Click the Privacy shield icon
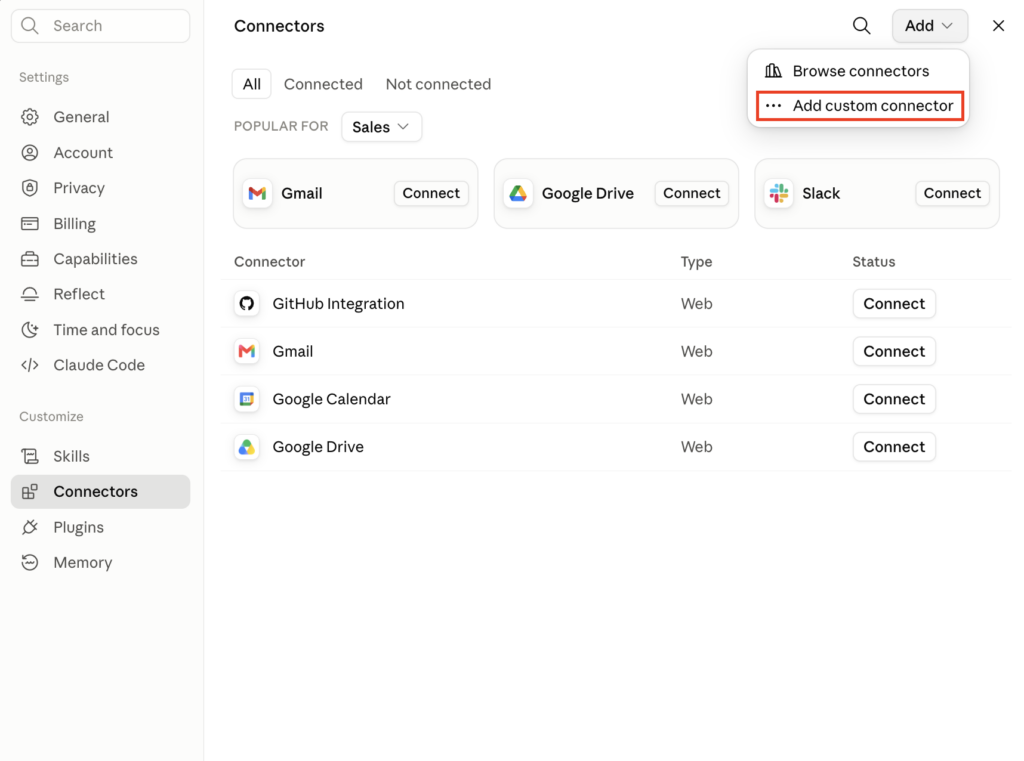This screenshot has width=1024, height=761. (29, 188)
